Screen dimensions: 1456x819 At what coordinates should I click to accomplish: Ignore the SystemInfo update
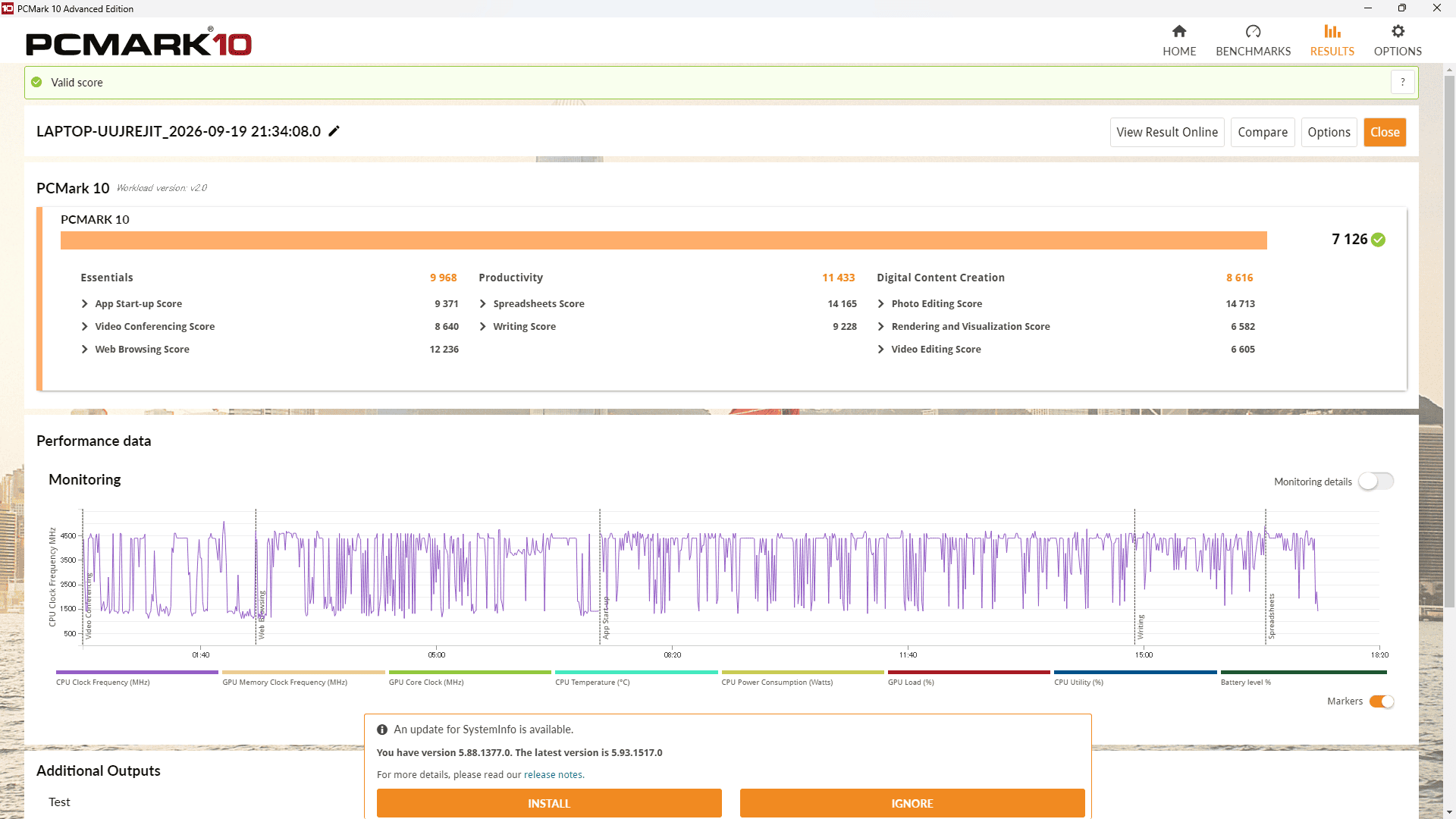tap(912, 803)
